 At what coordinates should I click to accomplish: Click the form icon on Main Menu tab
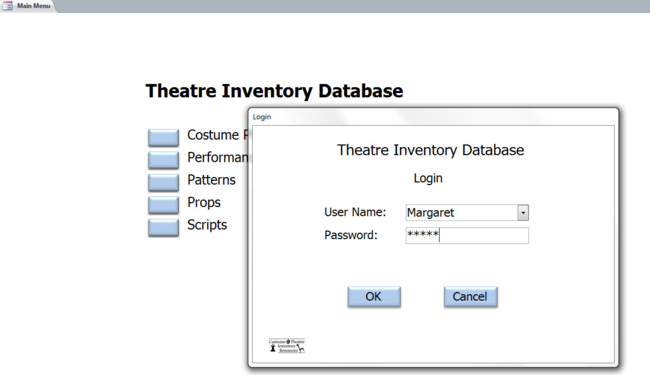tap(7, 6)
